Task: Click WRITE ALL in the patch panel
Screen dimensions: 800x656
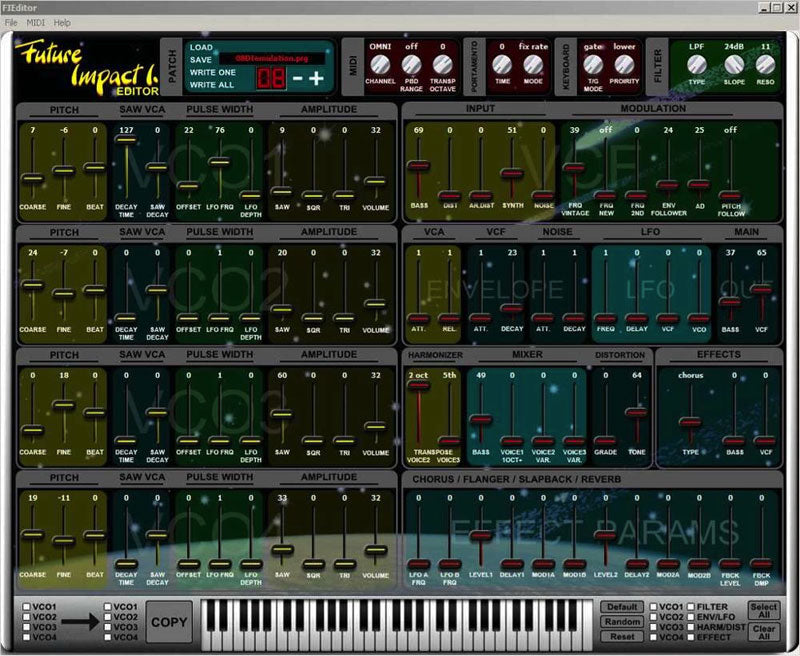Action: point(212,85)
